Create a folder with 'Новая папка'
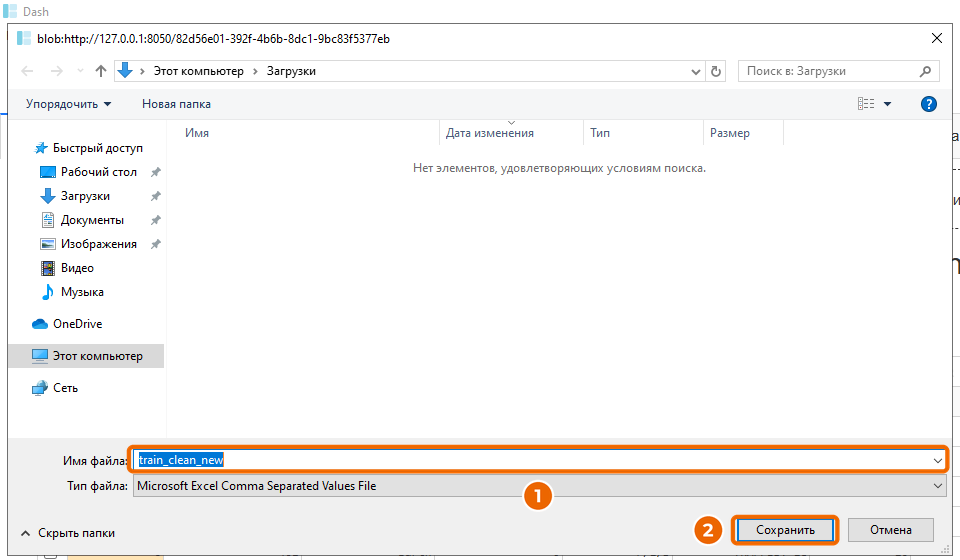The image size is (960, 560). [x=176, y=104]
